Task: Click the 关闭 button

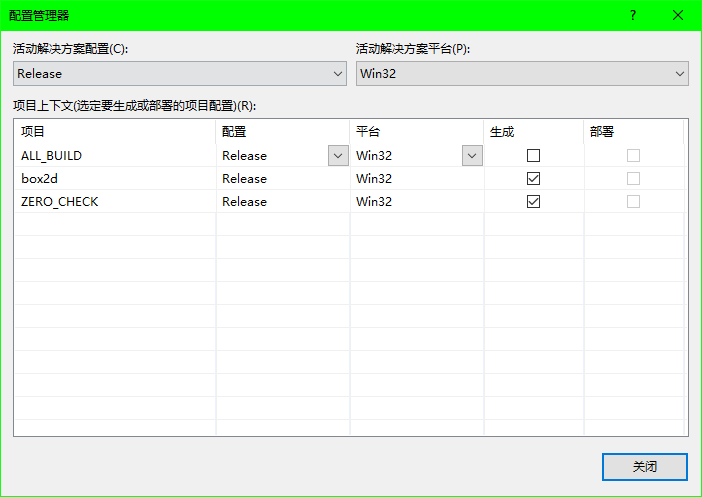Action: (x=644, y=466)
